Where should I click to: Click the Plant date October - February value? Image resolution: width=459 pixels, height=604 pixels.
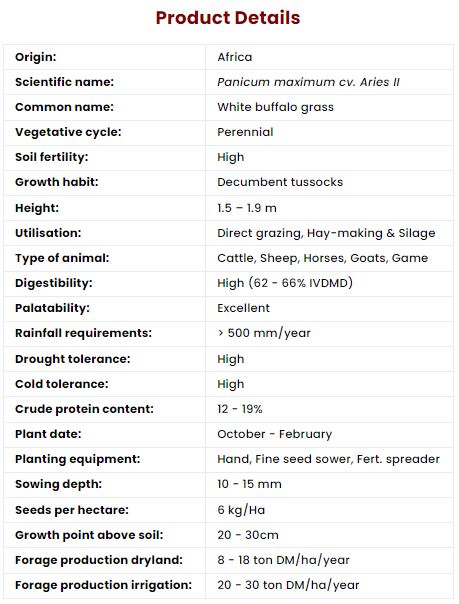pos(275,434)
